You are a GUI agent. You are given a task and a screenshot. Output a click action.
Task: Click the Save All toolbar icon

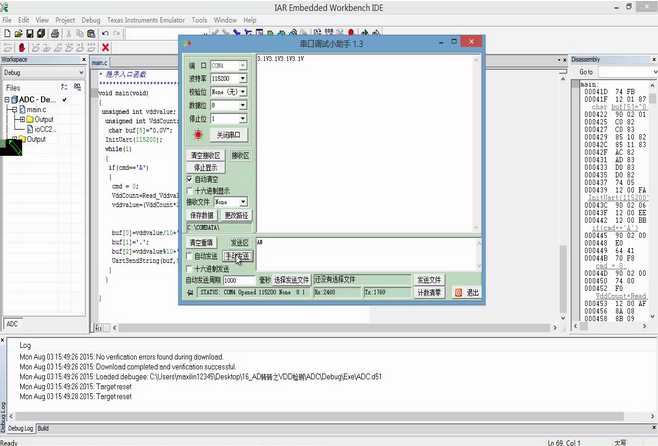41,34
